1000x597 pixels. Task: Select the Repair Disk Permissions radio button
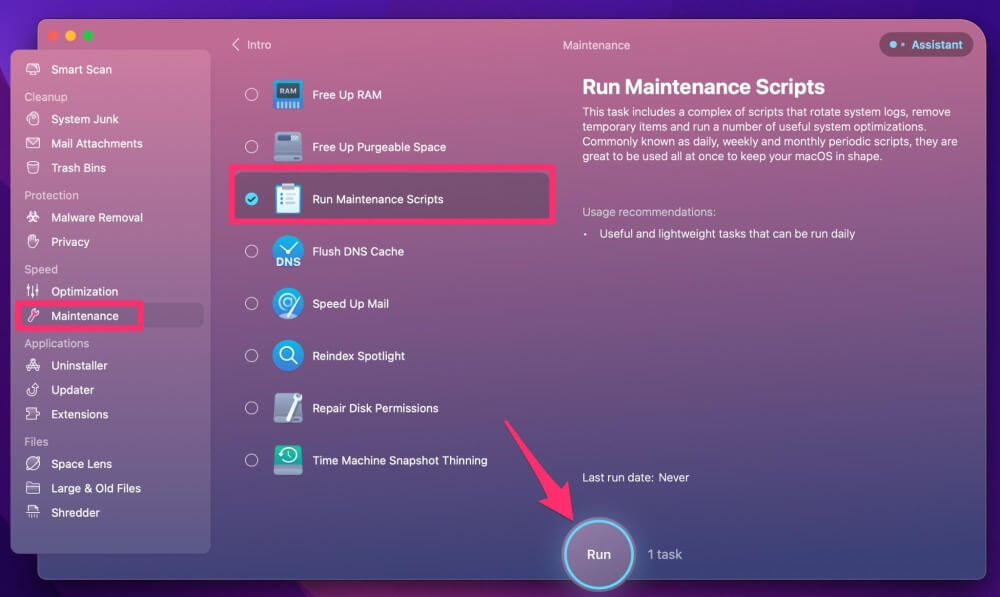251,408
